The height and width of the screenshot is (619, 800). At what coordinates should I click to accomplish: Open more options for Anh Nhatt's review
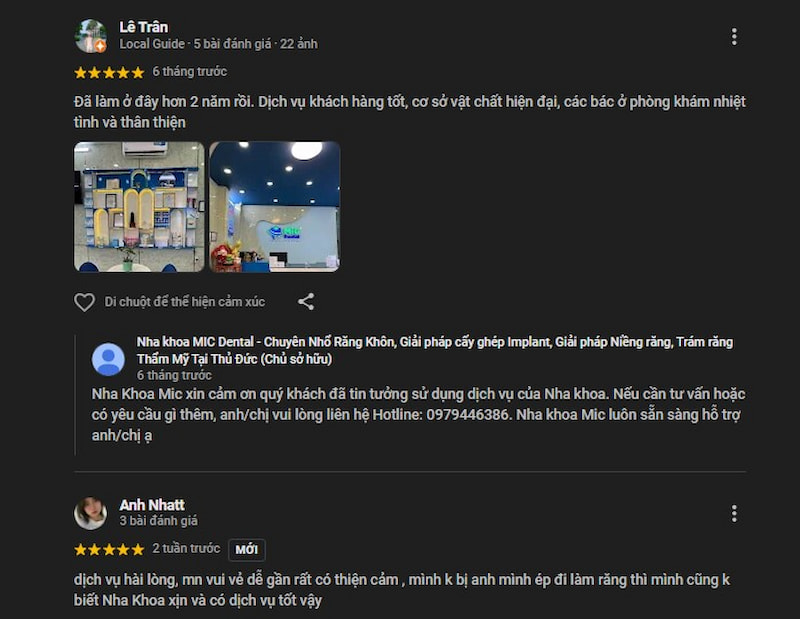[x=734, y=513]
